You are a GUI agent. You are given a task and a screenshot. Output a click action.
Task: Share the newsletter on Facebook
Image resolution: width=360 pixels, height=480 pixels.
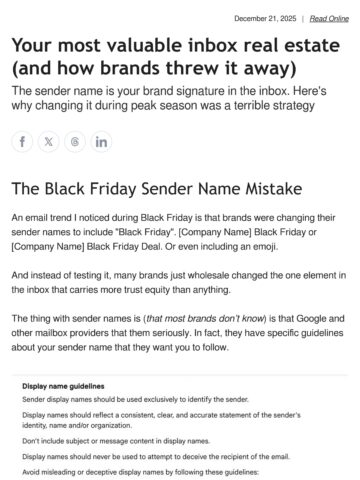(22, 142)
